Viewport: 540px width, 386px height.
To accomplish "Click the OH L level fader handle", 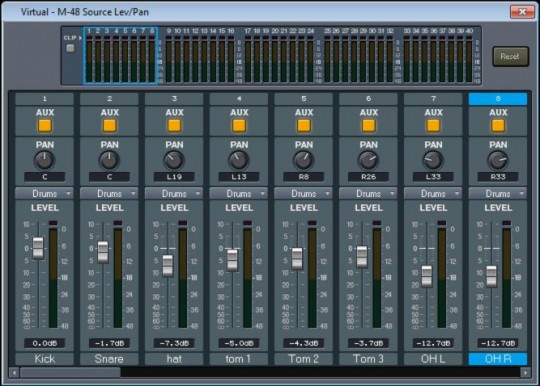I will pyautogui.click(x=427, y=276).
